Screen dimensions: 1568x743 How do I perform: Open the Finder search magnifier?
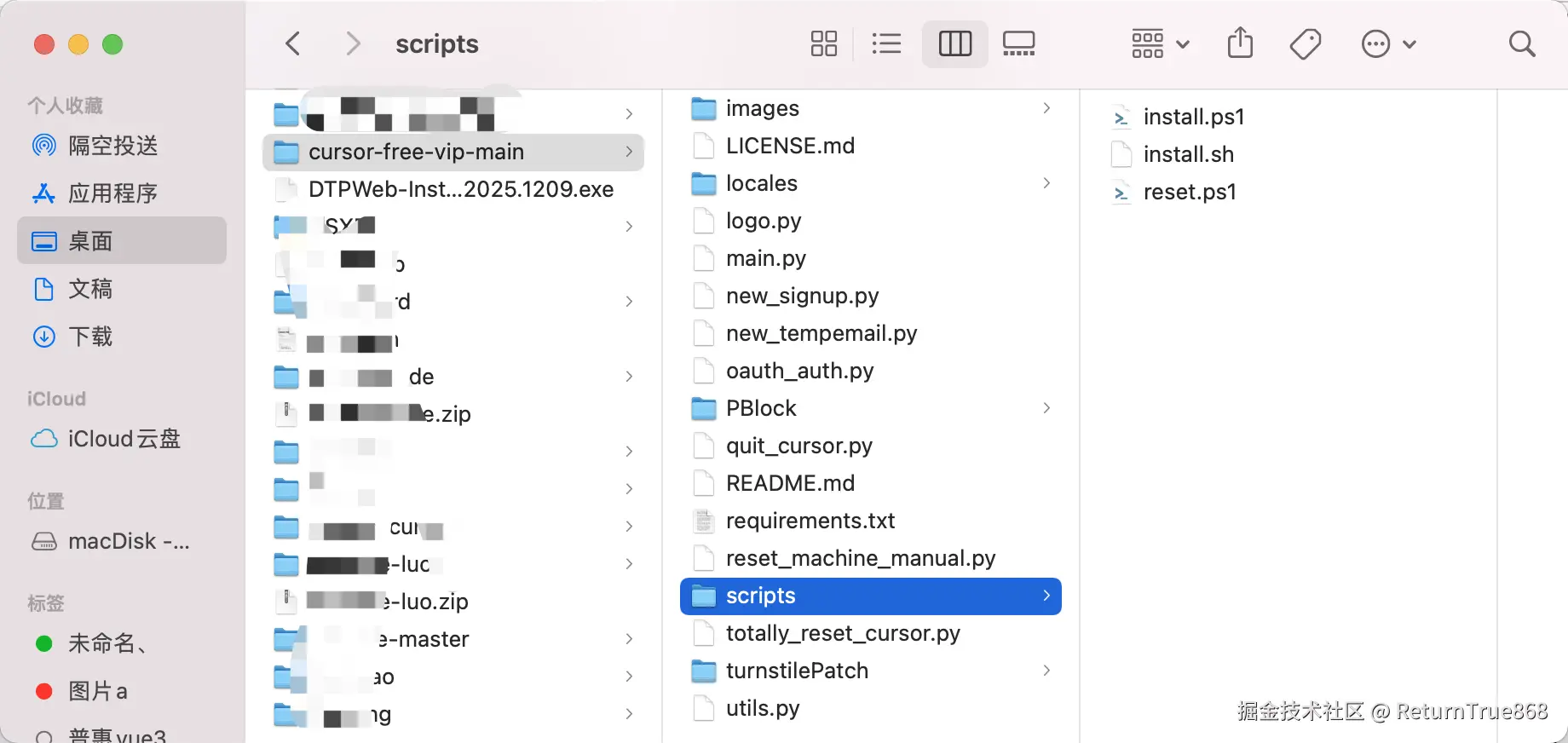pyautogui.click(x=1521, y=43)
